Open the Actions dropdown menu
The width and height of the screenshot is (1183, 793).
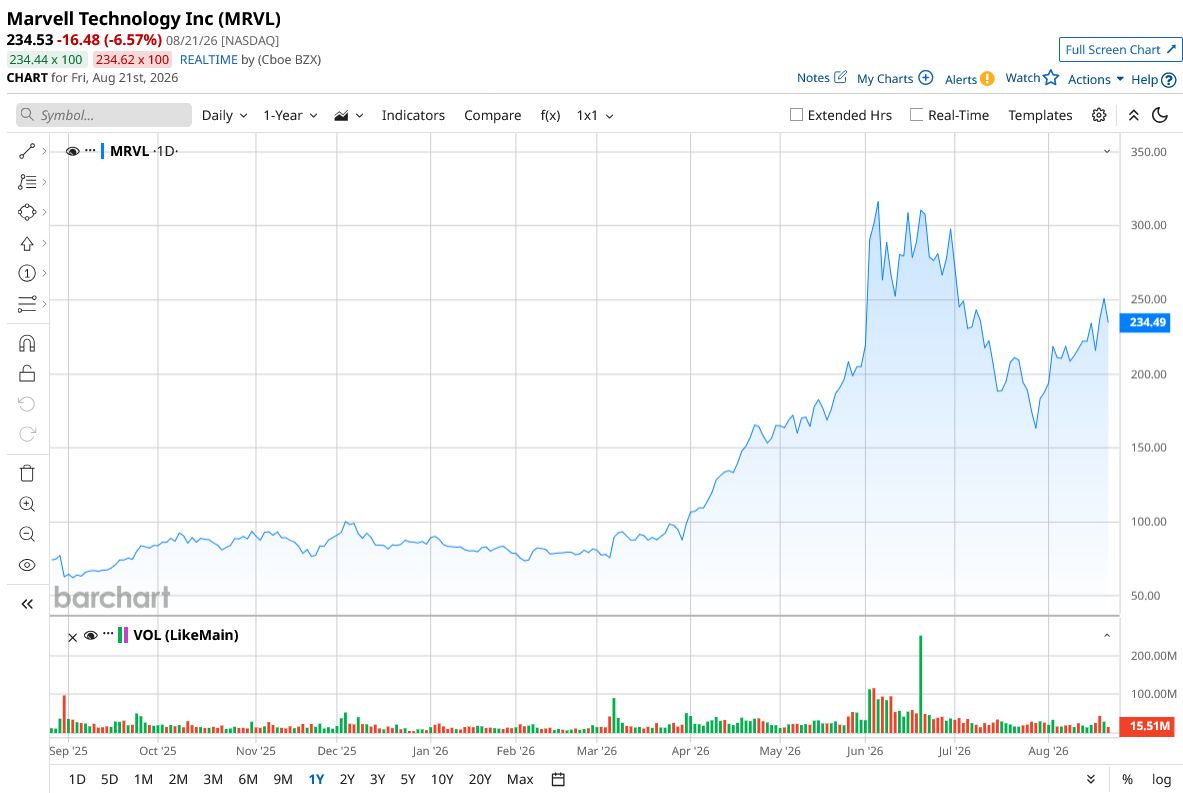(1095, 79)
